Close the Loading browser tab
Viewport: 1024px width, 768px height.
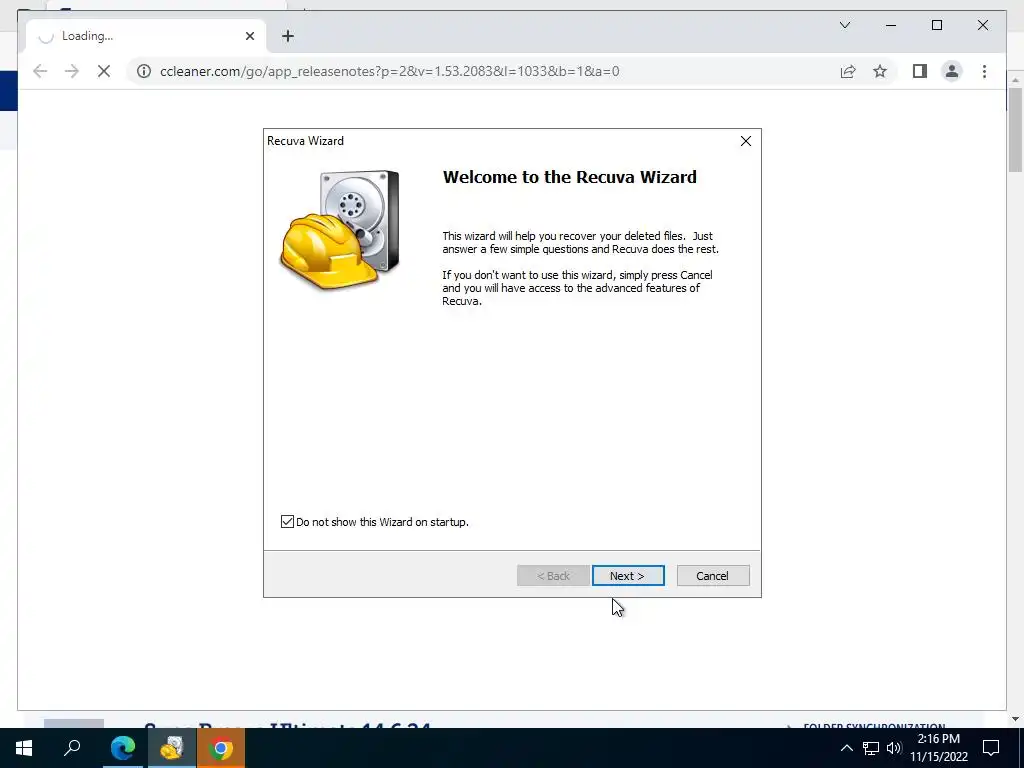249,36
